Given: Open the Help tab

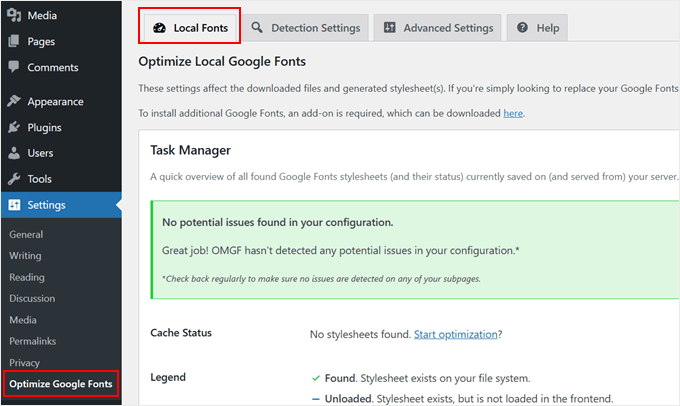Looking at the screenshot, I should point(537,28).
